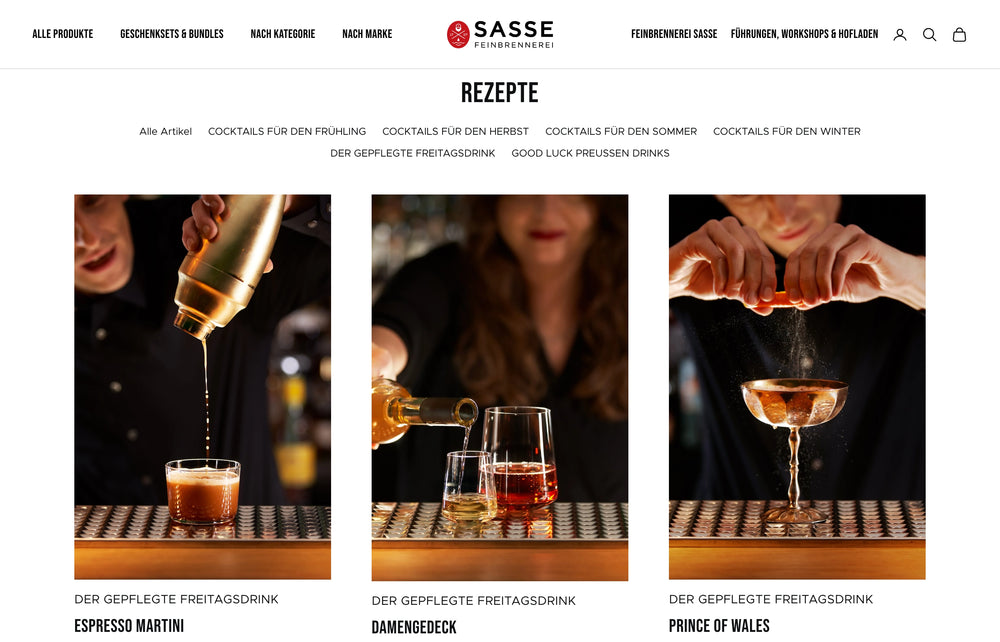Open the Damengedeck recipe title link
Image resolution: width=1000 pixels, height=642 pixels.
tap(414, 627)
